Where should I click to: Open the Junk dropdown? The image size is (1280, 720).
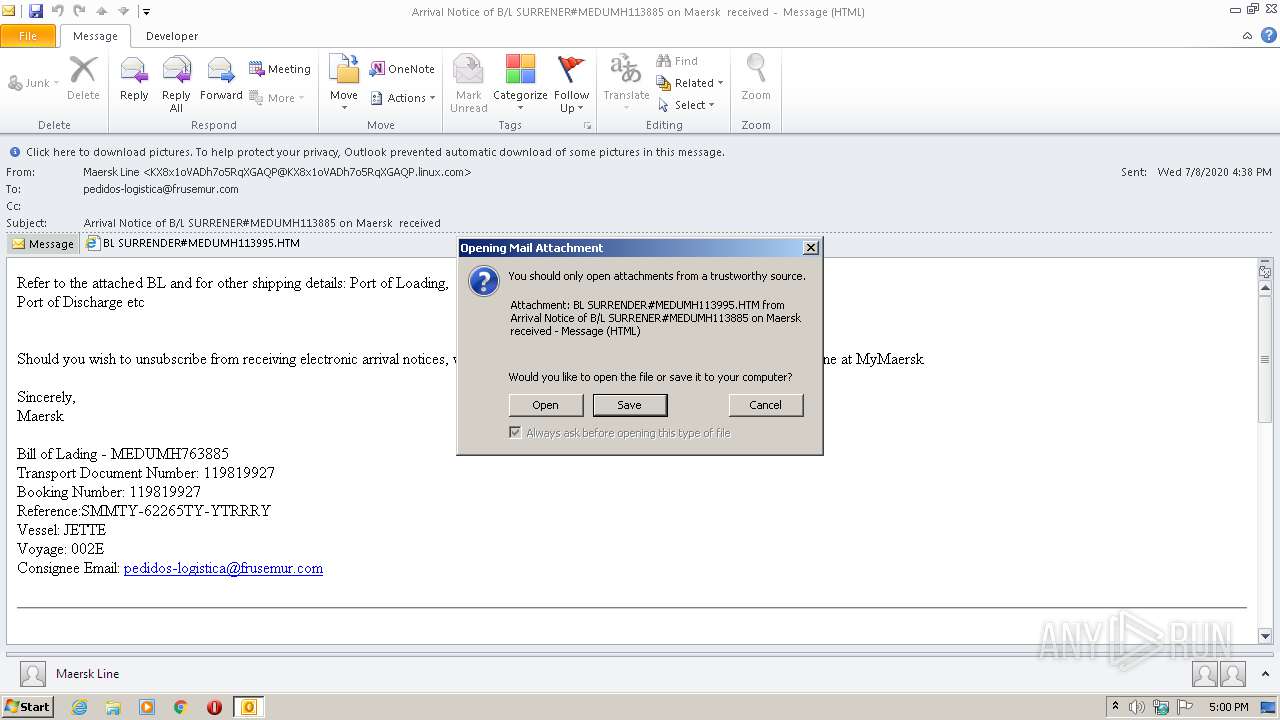click(34, 83)
